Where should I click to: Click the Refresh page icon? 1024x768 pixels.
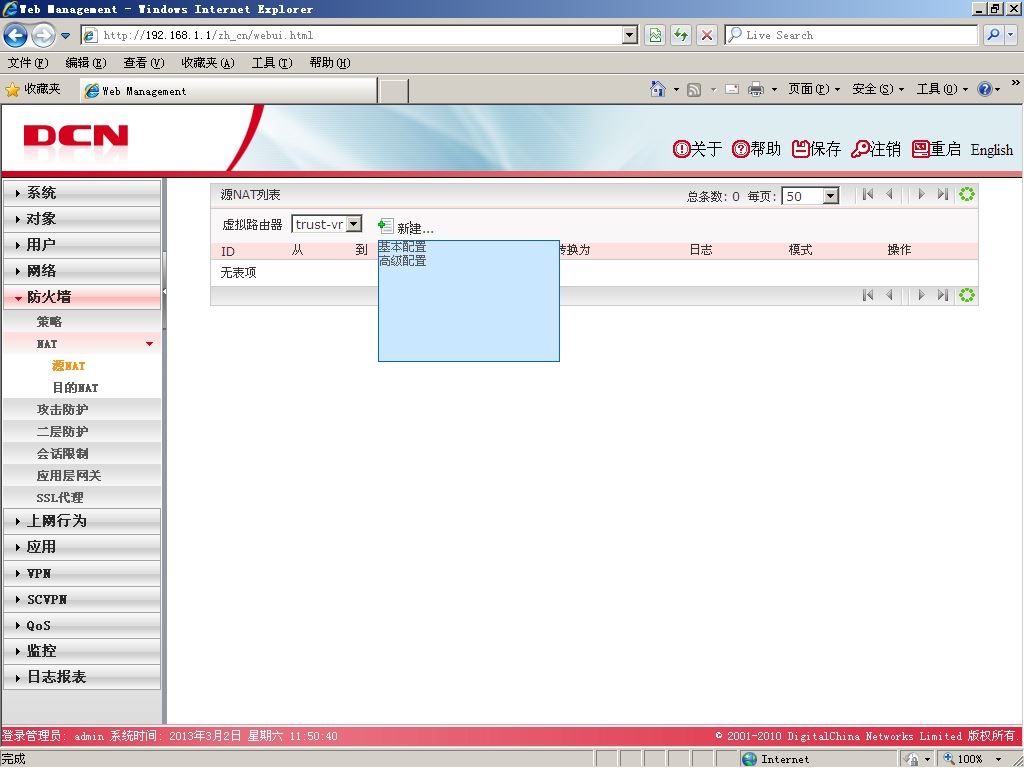(x=681, y=35)
